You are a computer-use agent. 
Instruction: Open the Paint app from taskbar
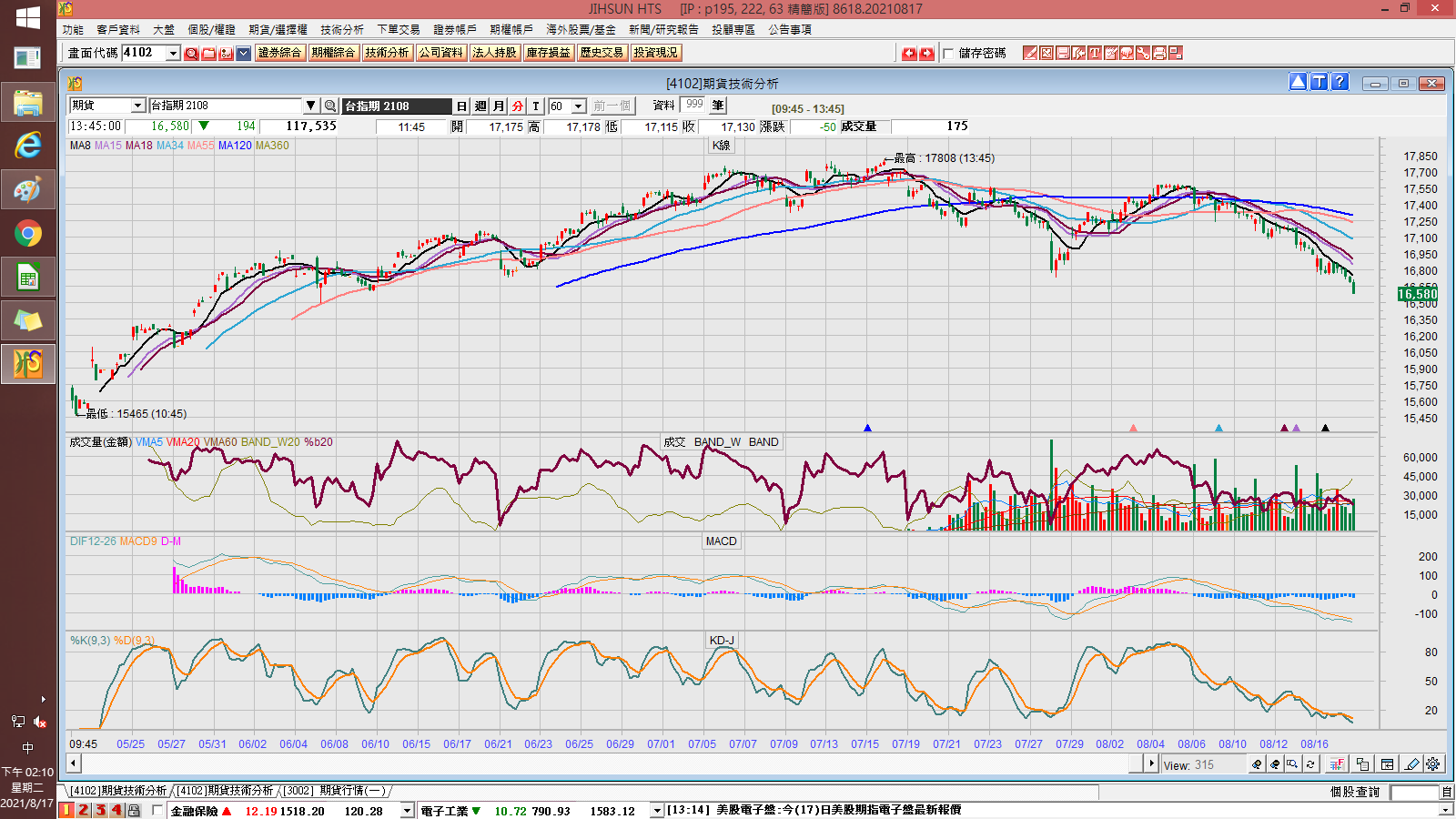pos(28,189)
